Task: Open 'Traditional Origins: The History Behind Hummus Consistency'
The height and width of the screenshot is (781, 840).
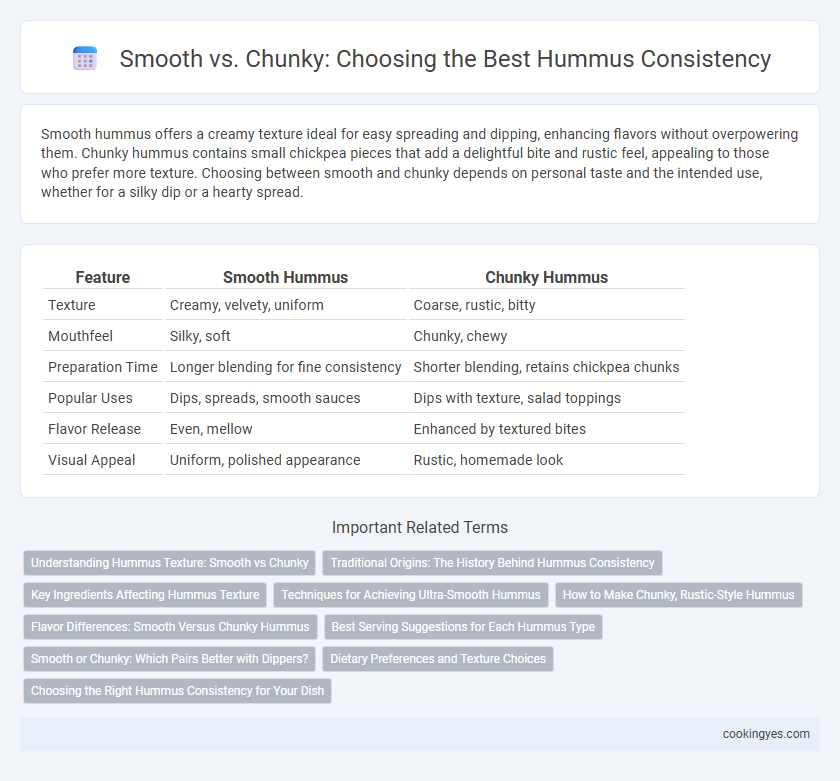Action: click(492, 562)
